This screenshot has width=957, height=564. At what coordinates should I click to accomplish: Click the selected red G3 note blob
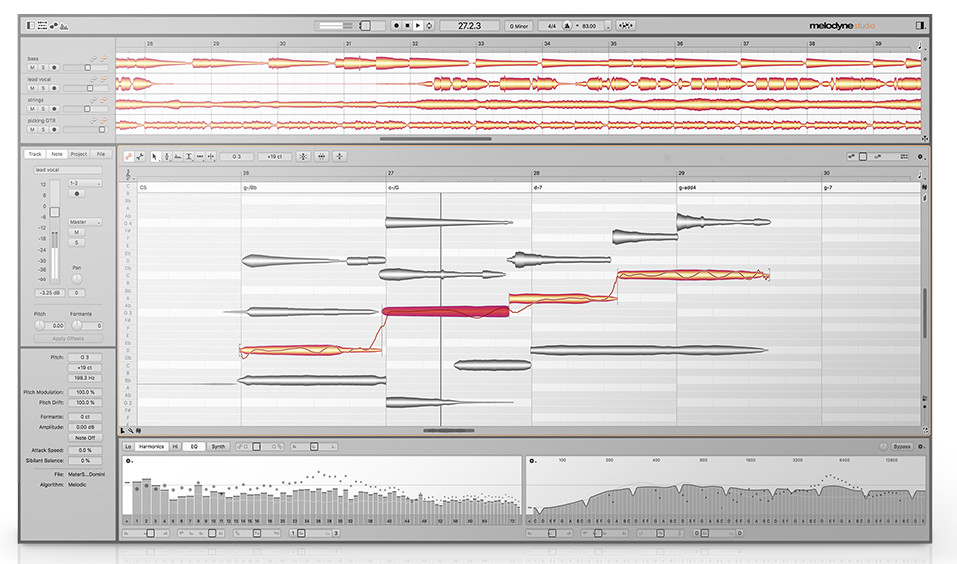446,312
